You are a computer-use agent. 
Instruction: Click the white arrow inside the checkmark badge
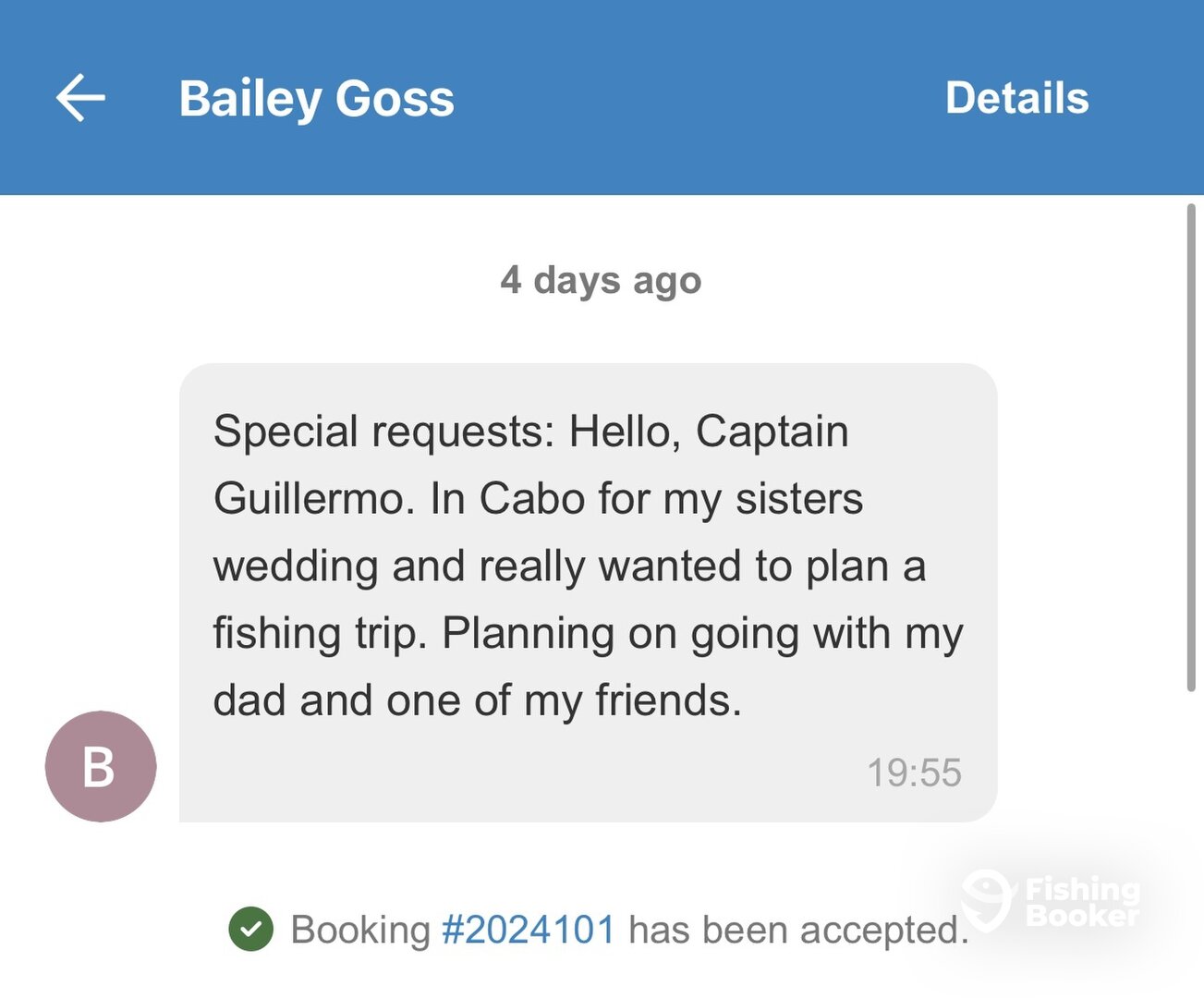tap(251, 928)
